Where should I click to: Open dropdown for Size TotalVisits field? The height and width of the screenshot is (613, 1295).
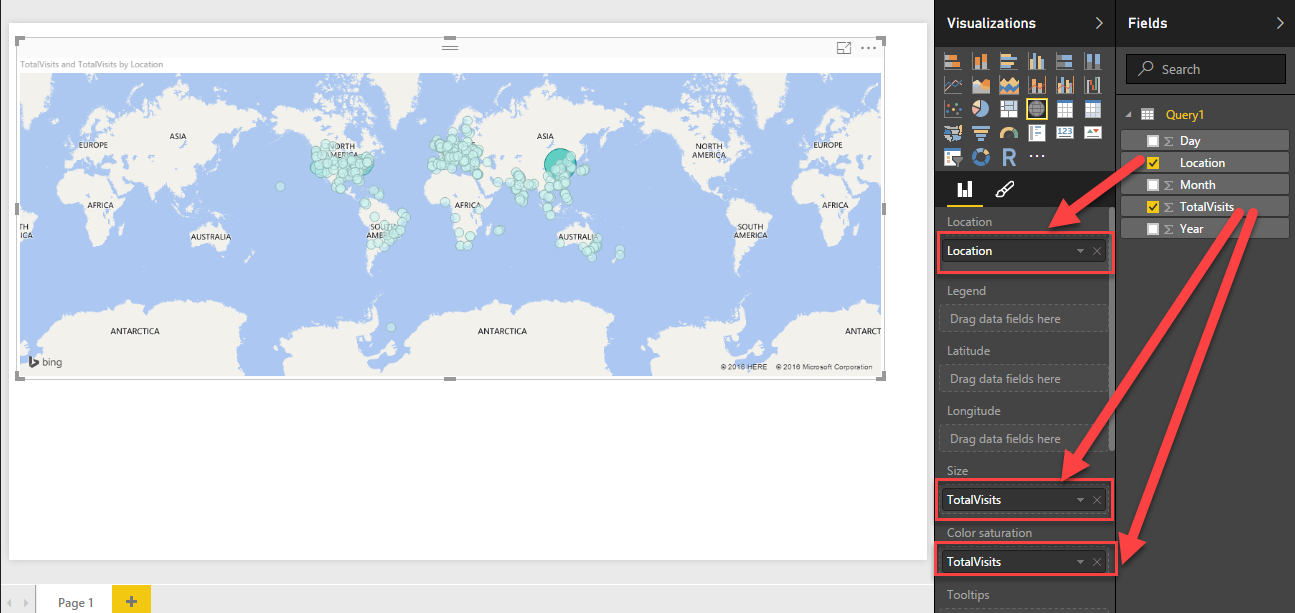coord(1080,500)
